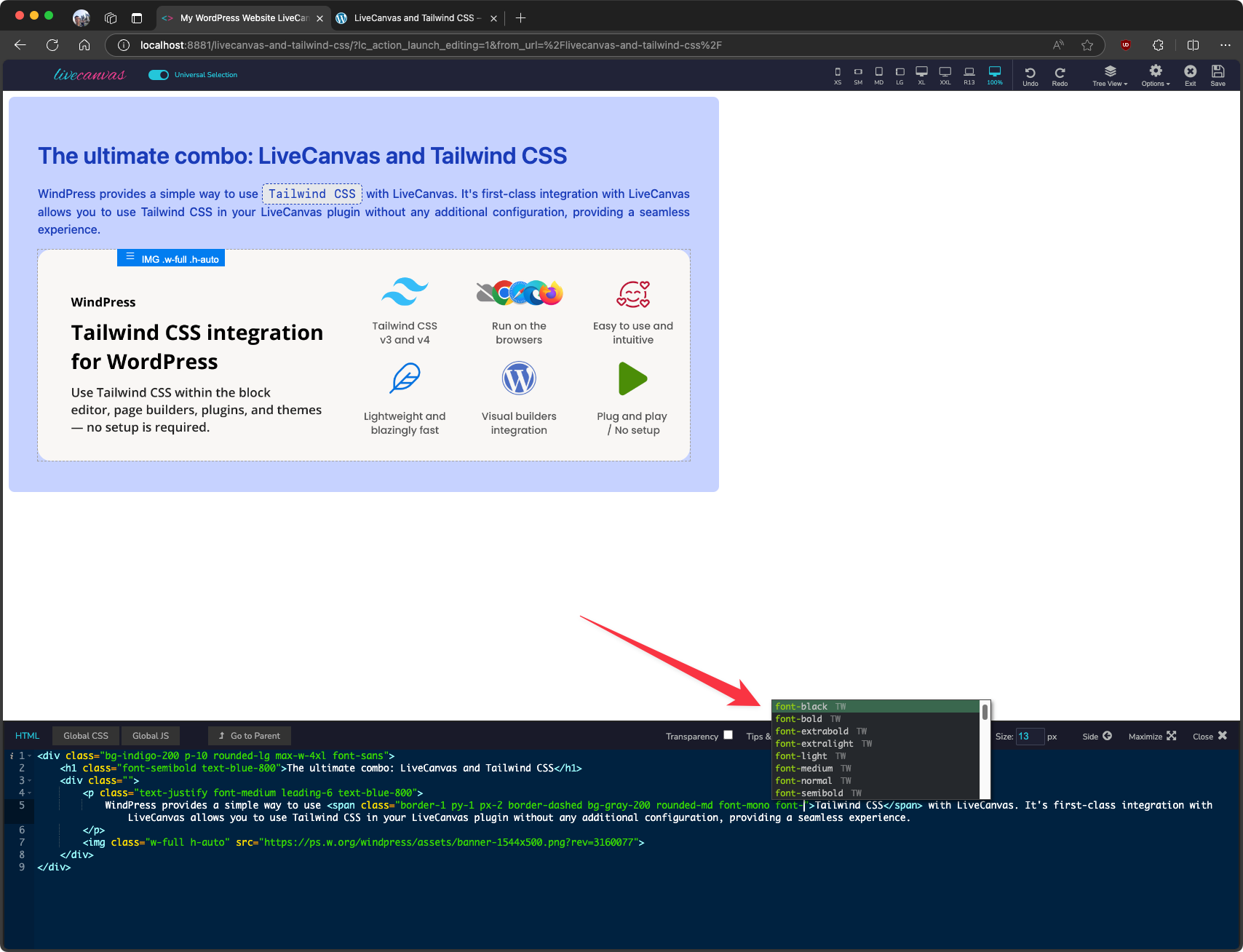Image resolution: width=1243 pixels, height=952 pixels.
Task: Maximize the code editor panel
Action: pyautogui.click(x=1152, y=736)
